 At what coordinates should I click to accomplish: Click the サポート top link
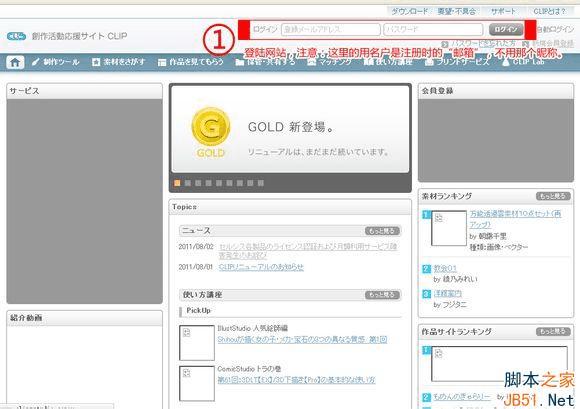click(503, 11)
